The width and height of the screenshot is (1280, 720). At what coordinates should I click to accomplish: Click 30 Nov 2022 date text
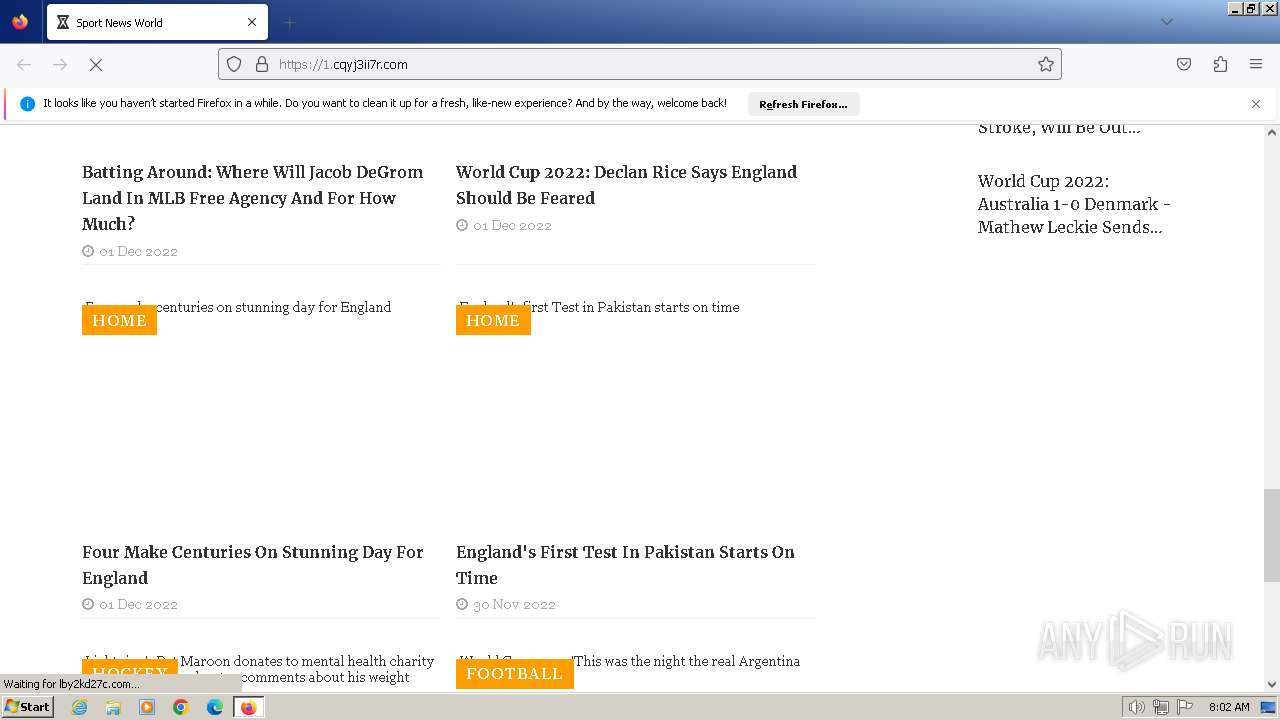pos(514,604)
